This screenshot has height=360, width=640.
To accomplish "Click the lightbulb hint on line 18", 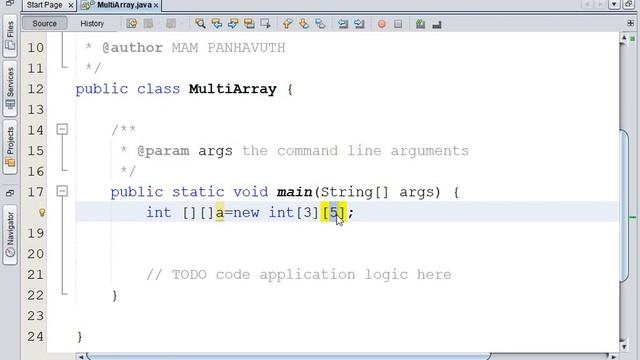I will [x=42, y=212].
